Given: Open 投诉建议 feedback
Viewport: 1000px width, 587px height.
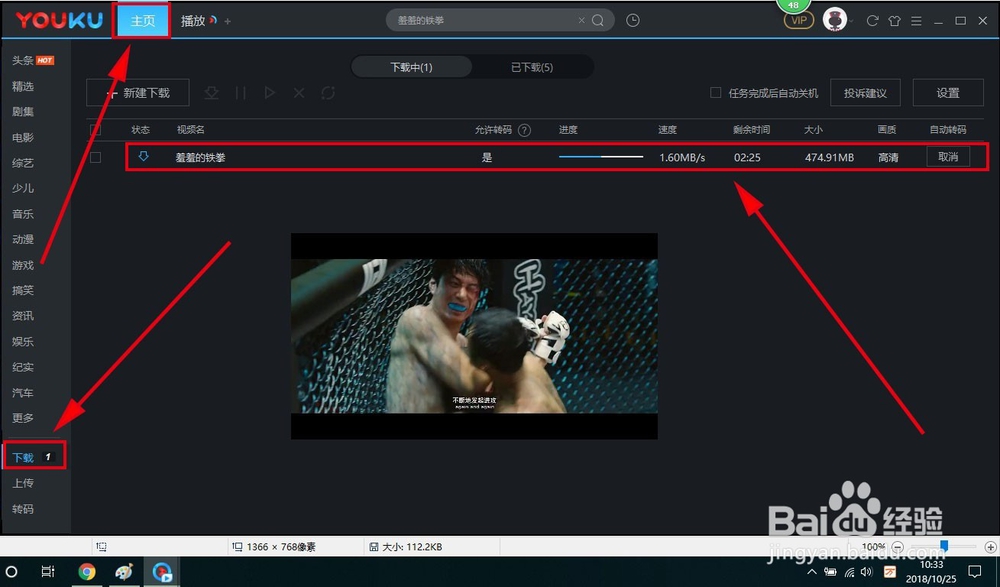Looking at the screenshot, I should click(865, 93).
